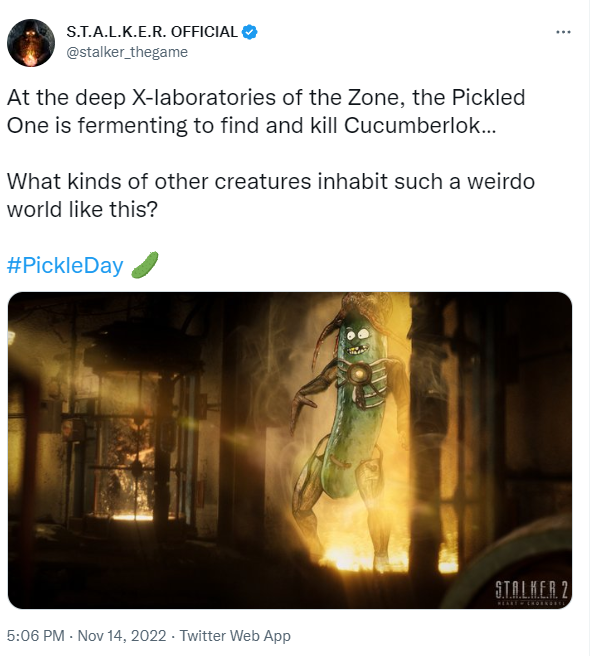This screenshot has width=590, height=656.
Task: Click the glowing chest device on pickle
Action: coord(359,373)
